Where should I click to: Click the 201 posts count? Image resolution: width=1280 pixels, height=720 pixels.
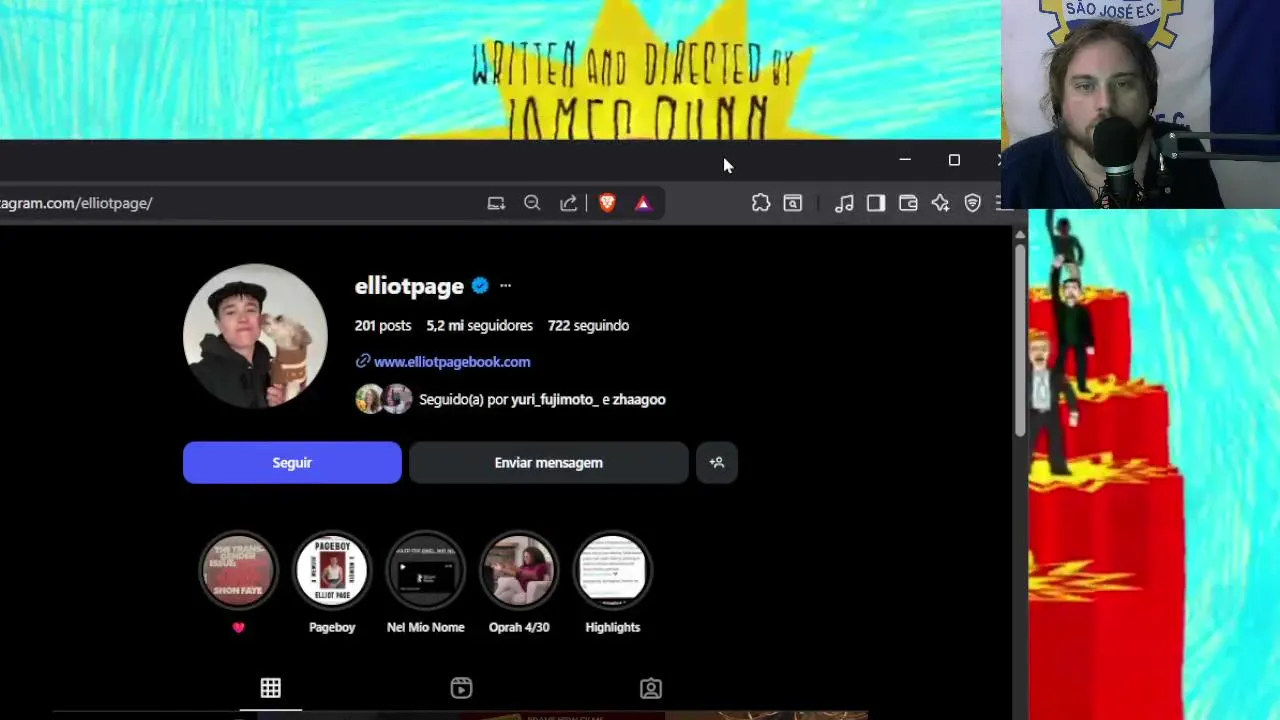click(383, 326)
